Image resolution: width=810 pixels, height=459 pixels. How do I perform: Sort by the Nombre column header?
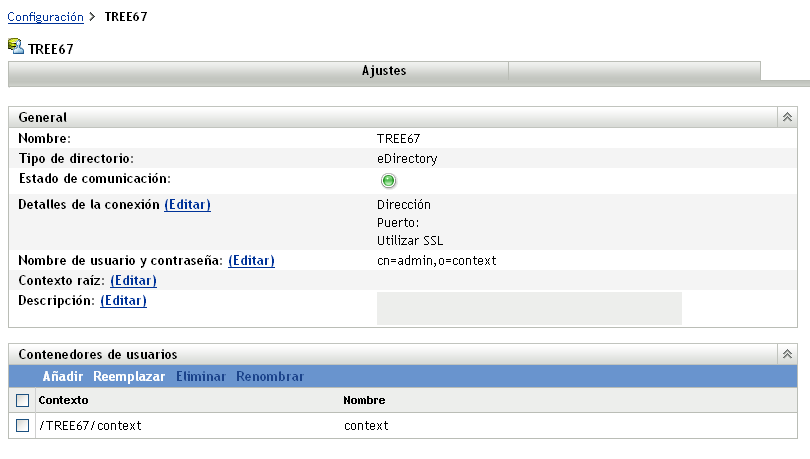coord(364,400)
